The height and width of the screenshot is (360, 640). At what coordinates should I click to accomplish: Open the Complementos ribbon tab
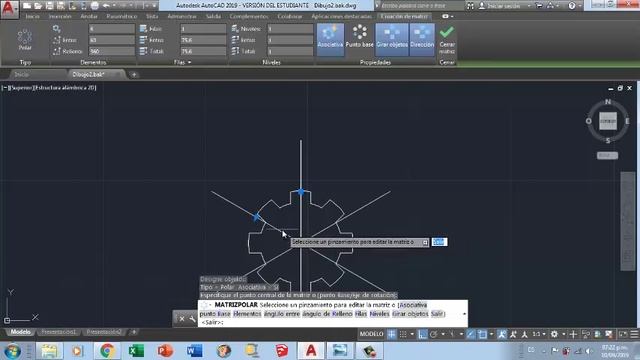pyautogui.click(x=249, y=16)
